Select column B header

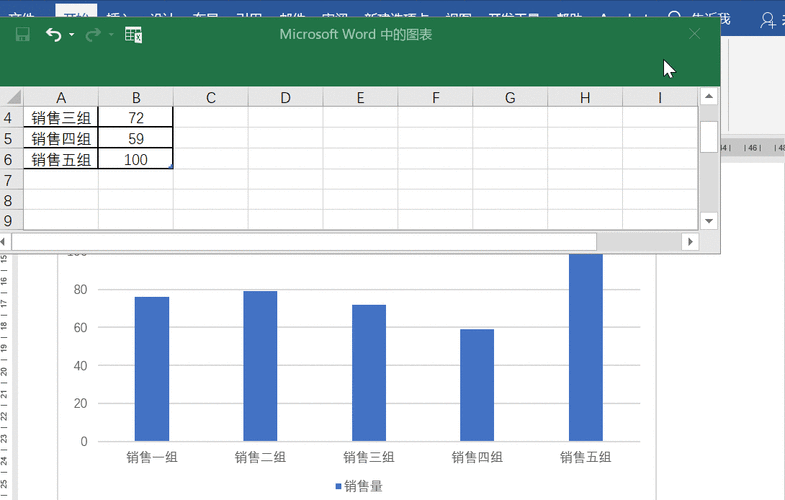tap(136, 98)
